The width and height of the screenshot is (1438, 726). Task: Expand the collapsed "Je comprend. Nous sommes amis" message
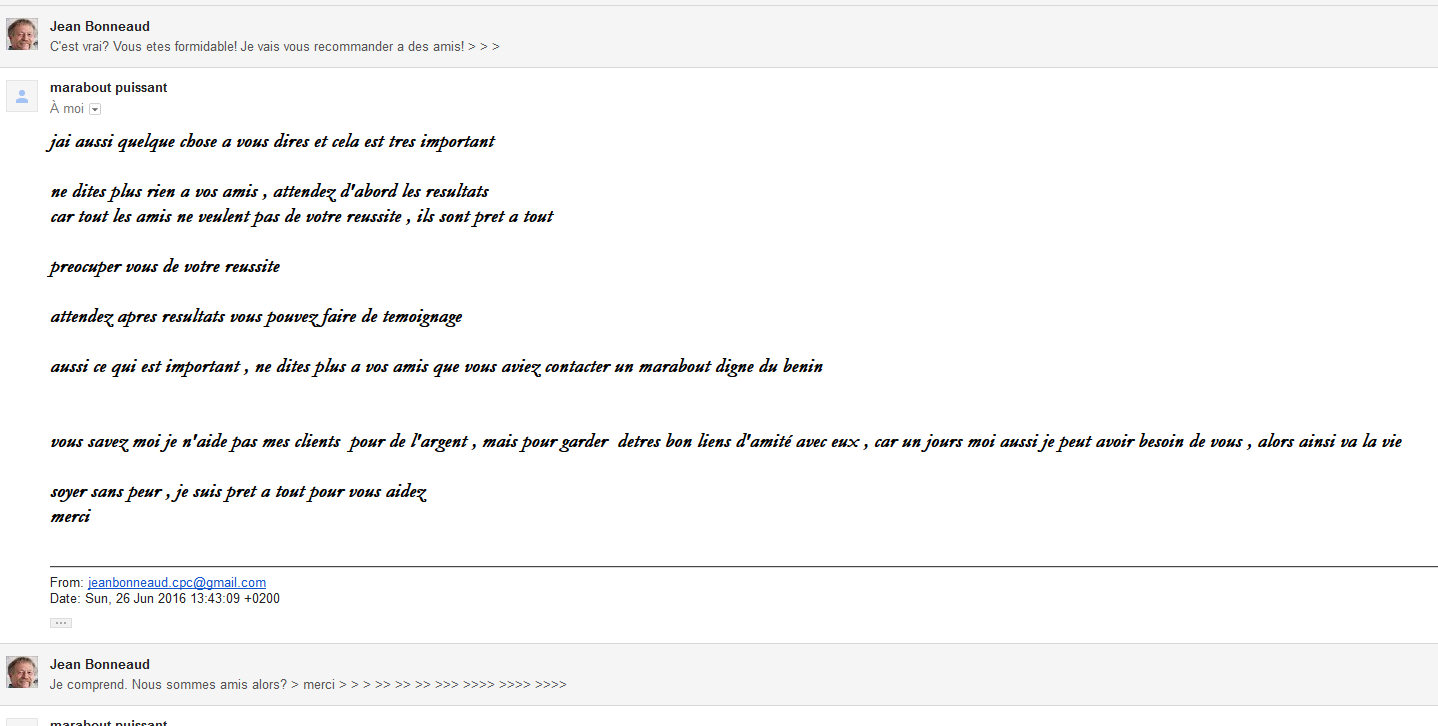click(x=308, y=685)
